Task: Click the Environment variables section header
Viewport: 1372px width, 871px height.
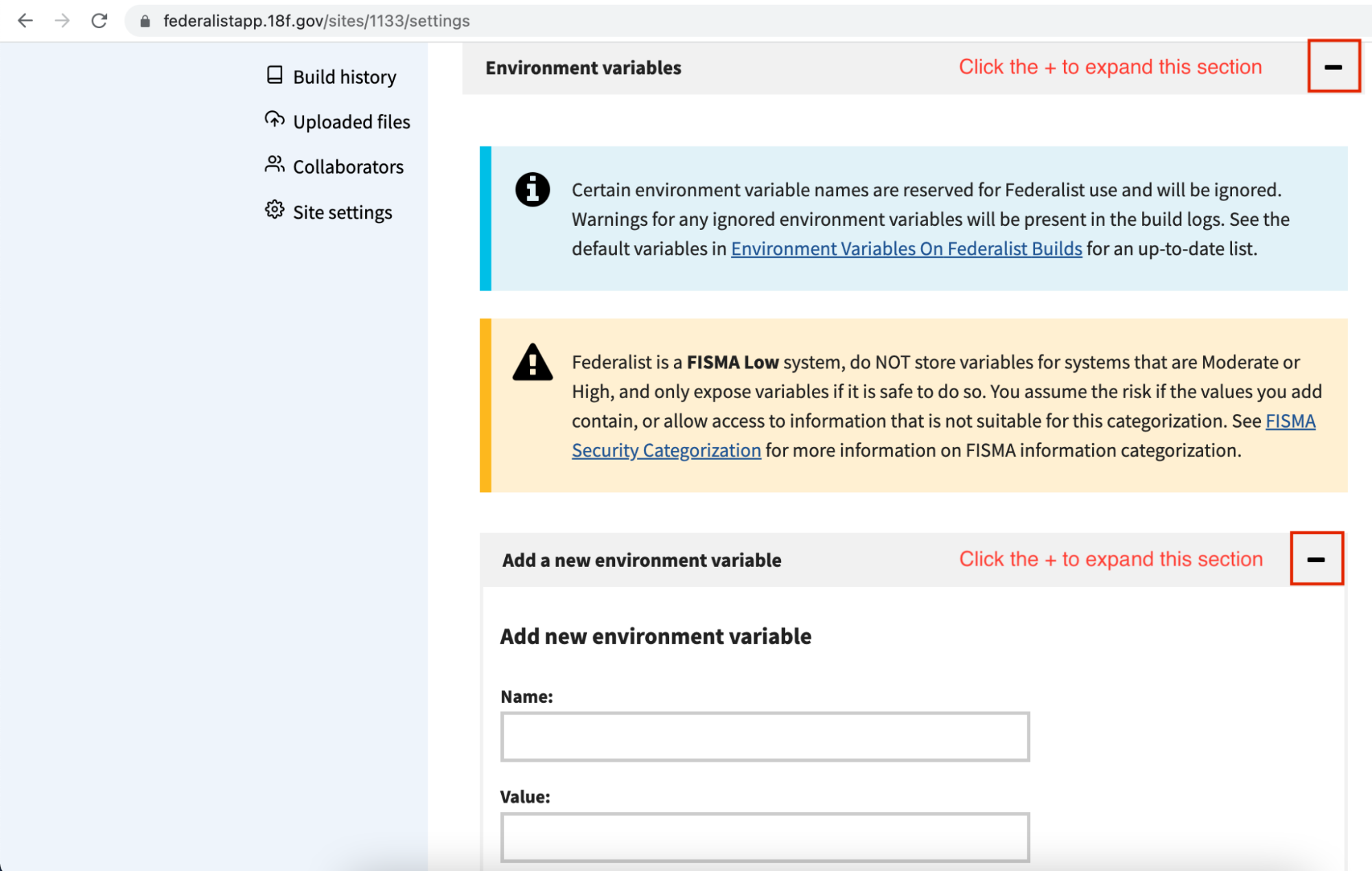Action: click(x=583, y=68)
